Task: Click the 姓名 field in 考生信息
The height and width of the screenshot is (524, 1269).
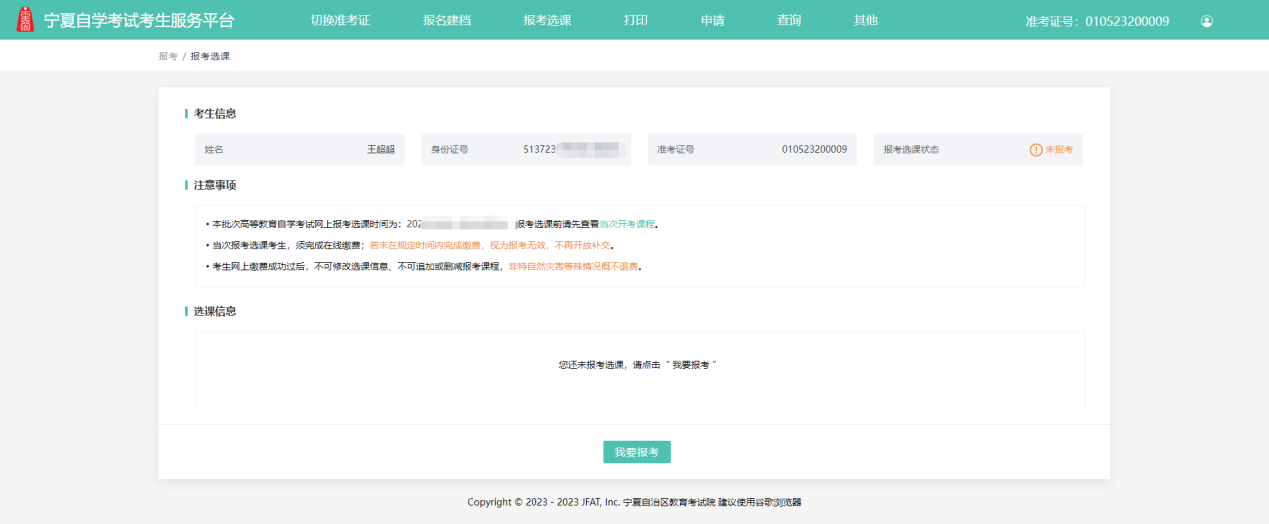Action: [300, 149]
